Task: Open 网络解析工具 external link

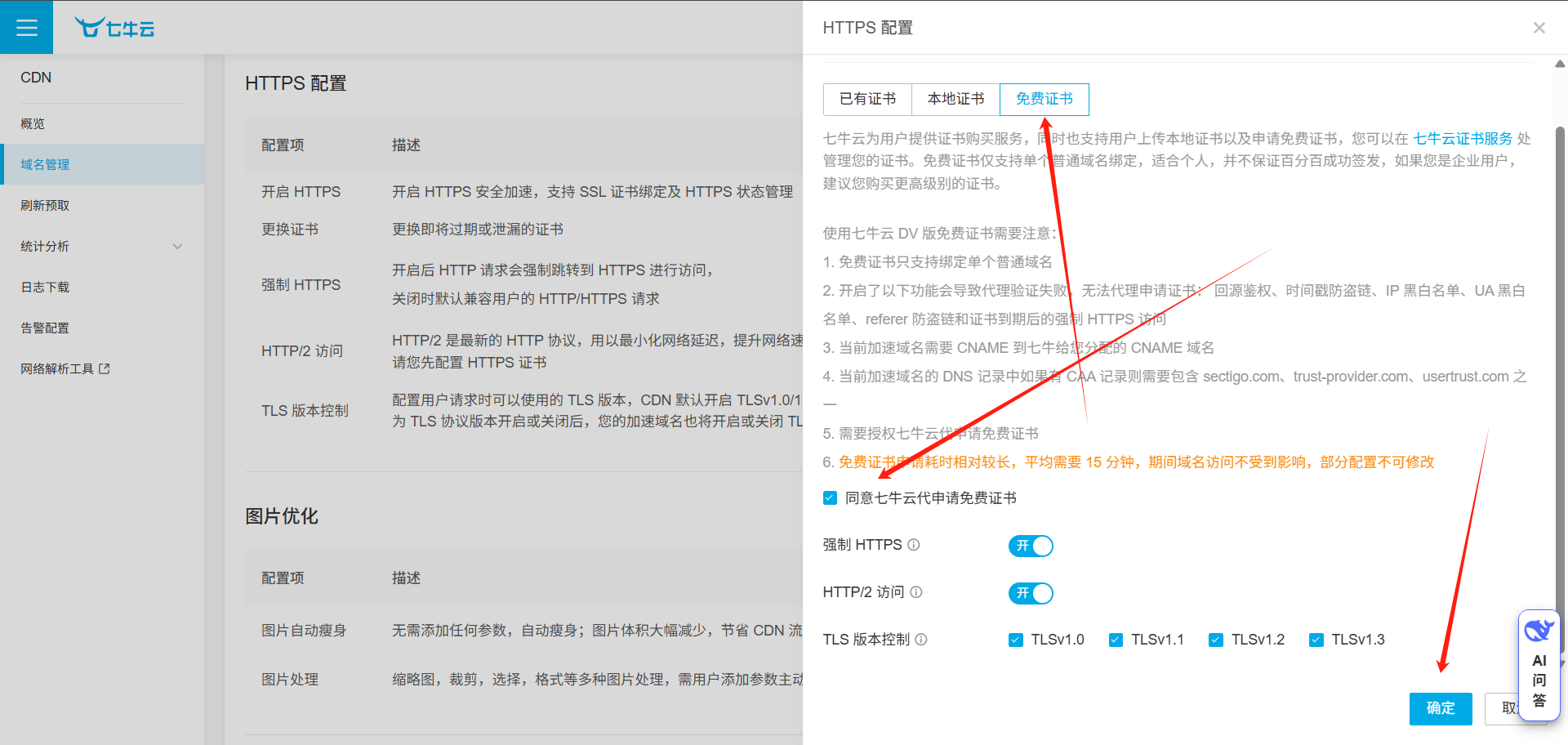Action: [x=65, y=369]
